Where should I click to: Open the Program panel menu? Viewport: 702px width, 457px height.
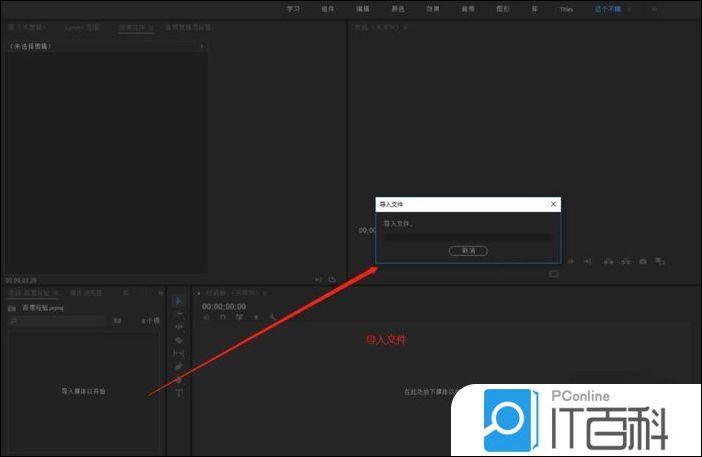click(406, 28)
